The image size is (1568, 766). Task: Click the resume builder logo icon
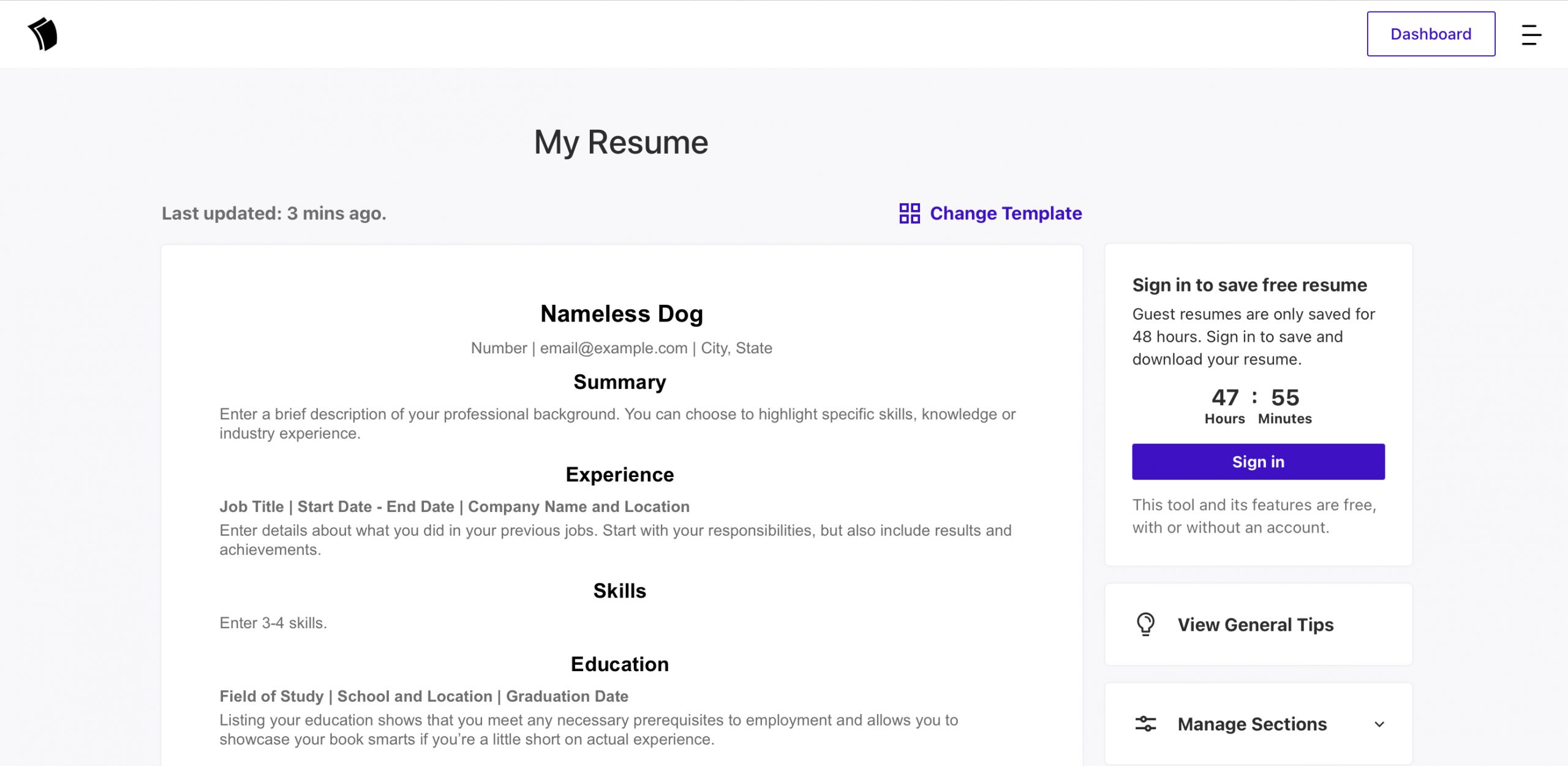pyautogui.click(x=44, y=33)
